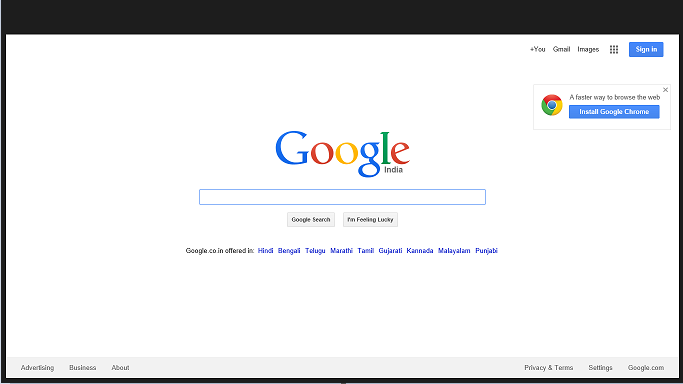
Task: Open the +You link
Action: click(x=538, y=49)
